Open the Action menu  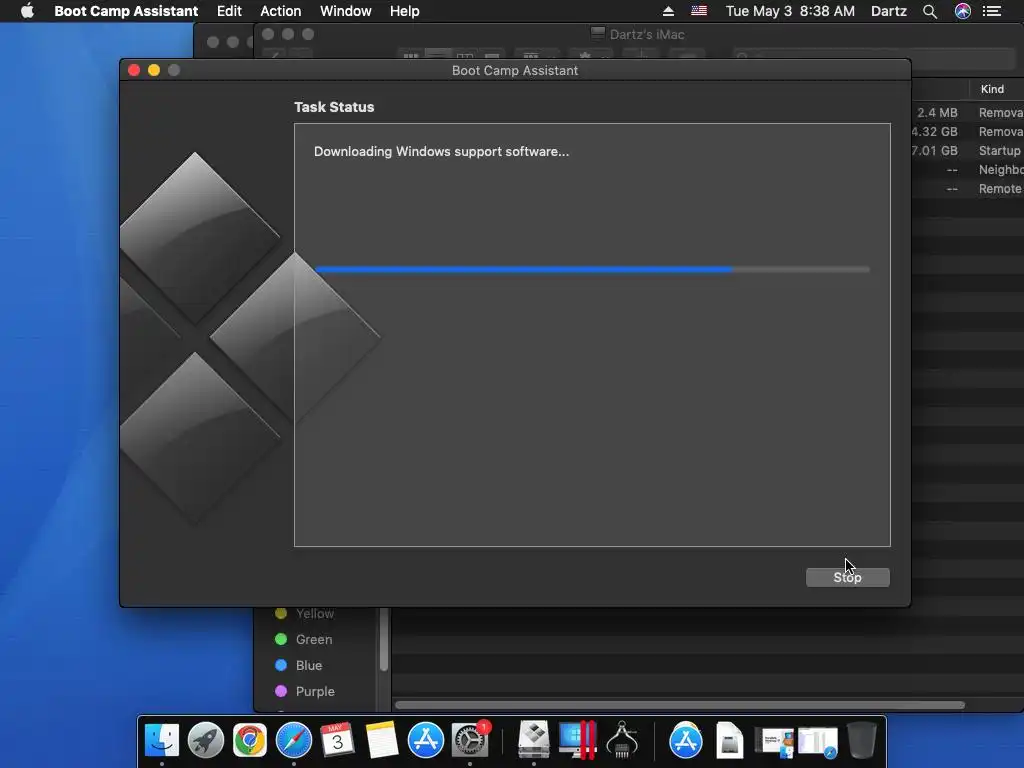click(281, 11)
